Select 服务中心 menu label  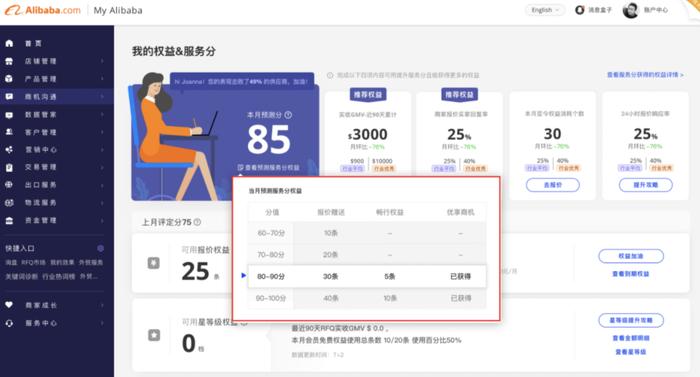[x=41, y=323]
